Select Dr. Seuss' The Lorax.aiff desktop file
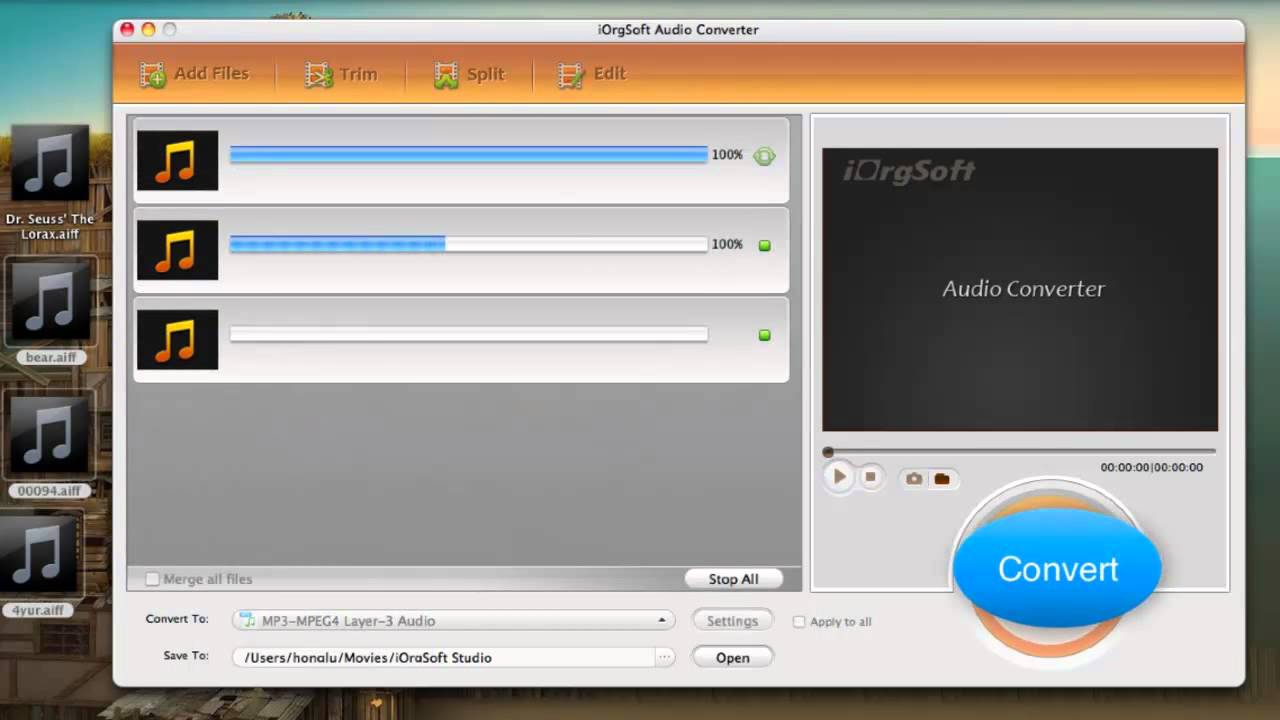1280x720 pixels. (49, 183)
